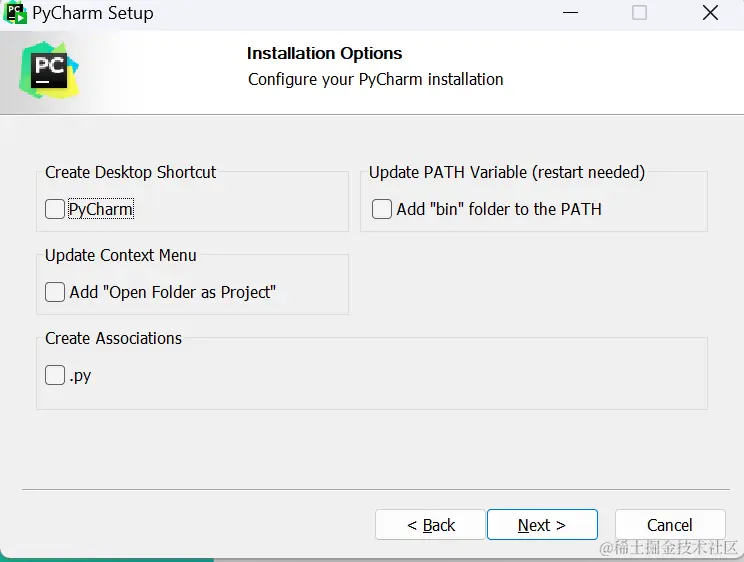744x562 pixels.
Task: Click the PyCharm icon in the title bar
Action: pos(15,13)
